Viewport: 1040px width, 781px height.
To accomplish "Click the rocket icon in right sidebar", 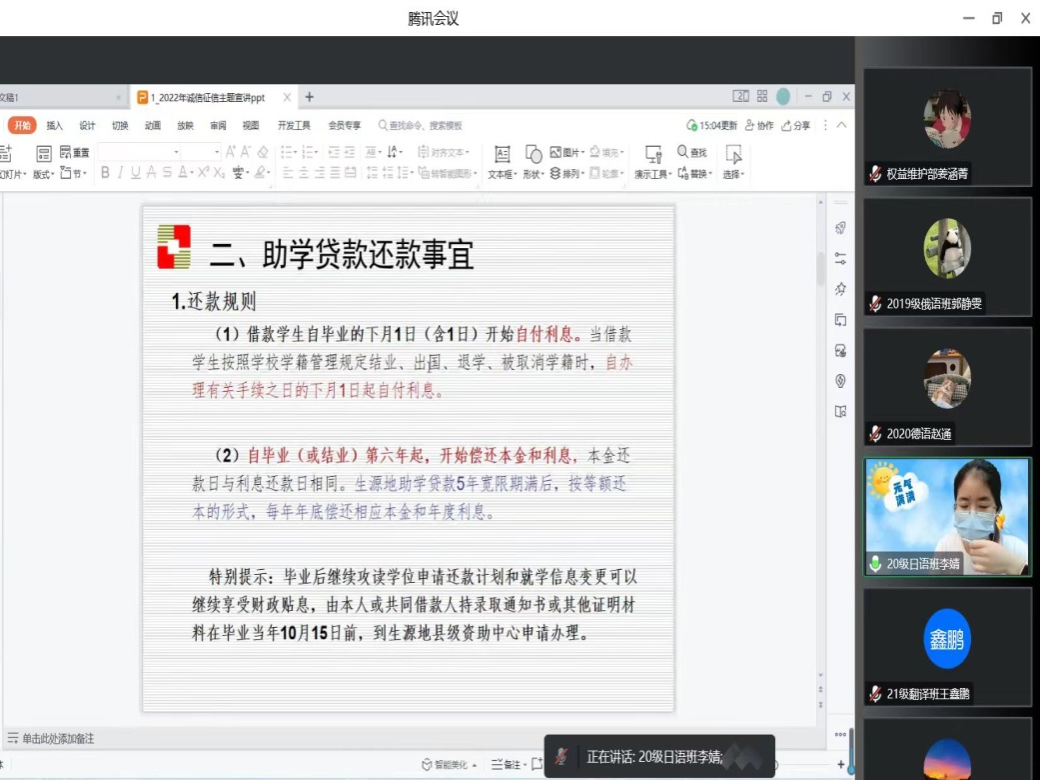I will click(841, 228).
